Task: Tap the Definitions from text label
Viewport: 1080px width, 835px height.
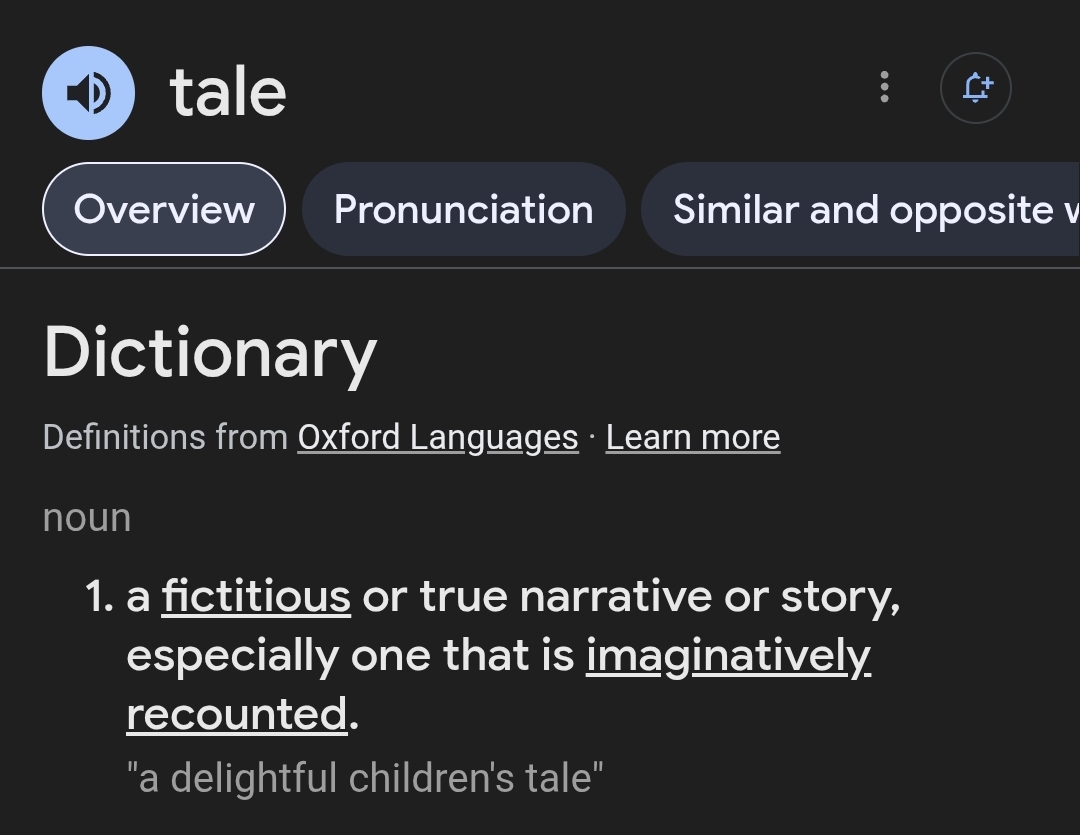Action: [x=165, y=437]
